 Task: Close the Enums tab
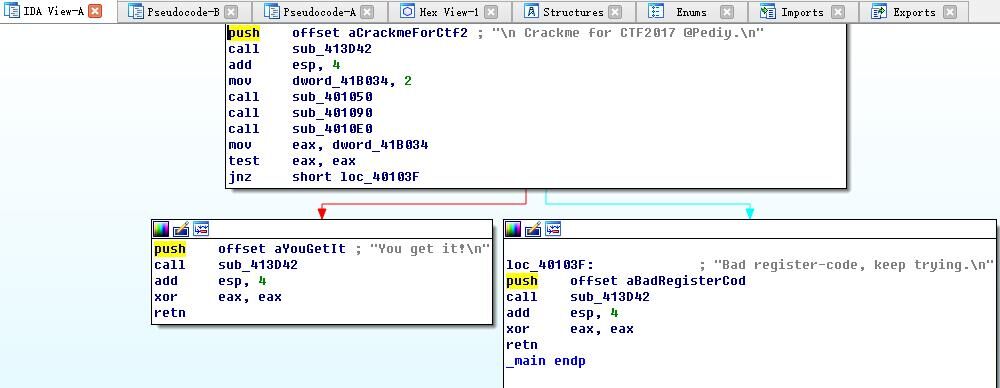pos(726,11)
